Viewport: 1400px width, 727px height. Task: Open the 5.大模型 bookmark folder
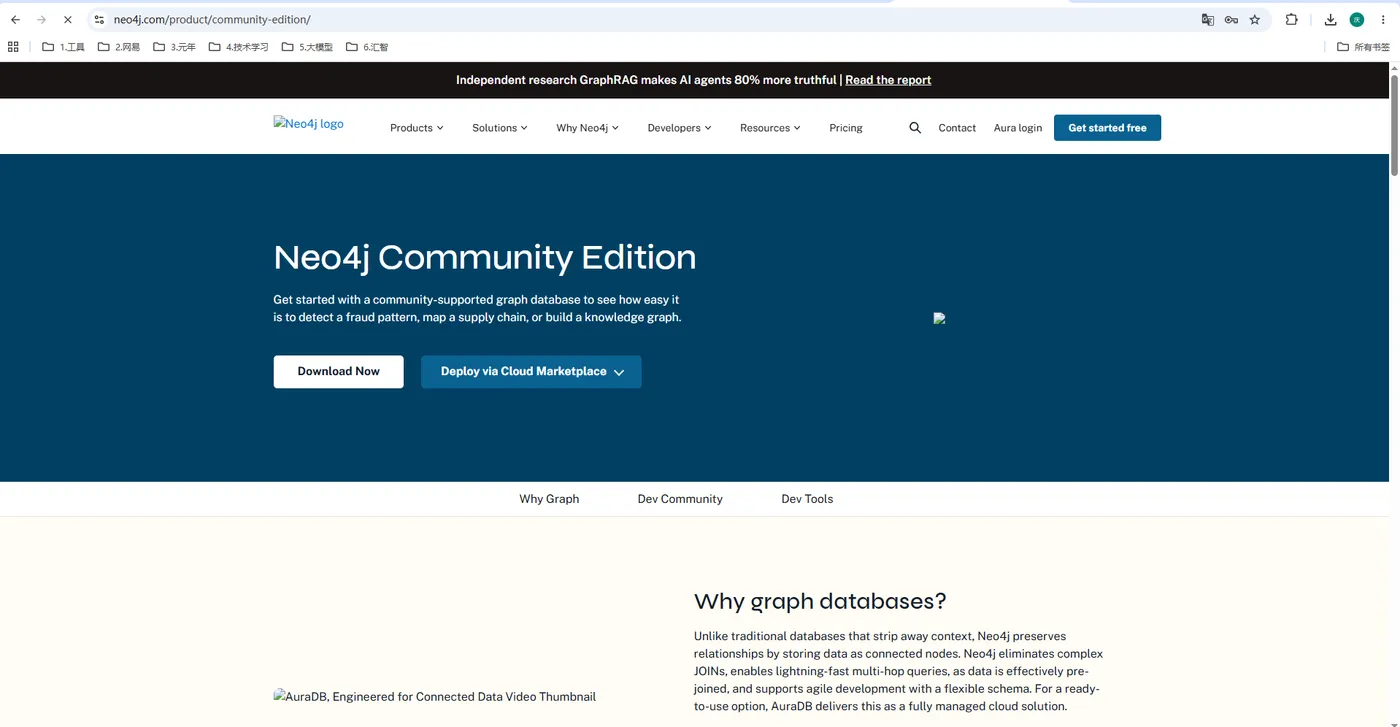tap(307, 47)
